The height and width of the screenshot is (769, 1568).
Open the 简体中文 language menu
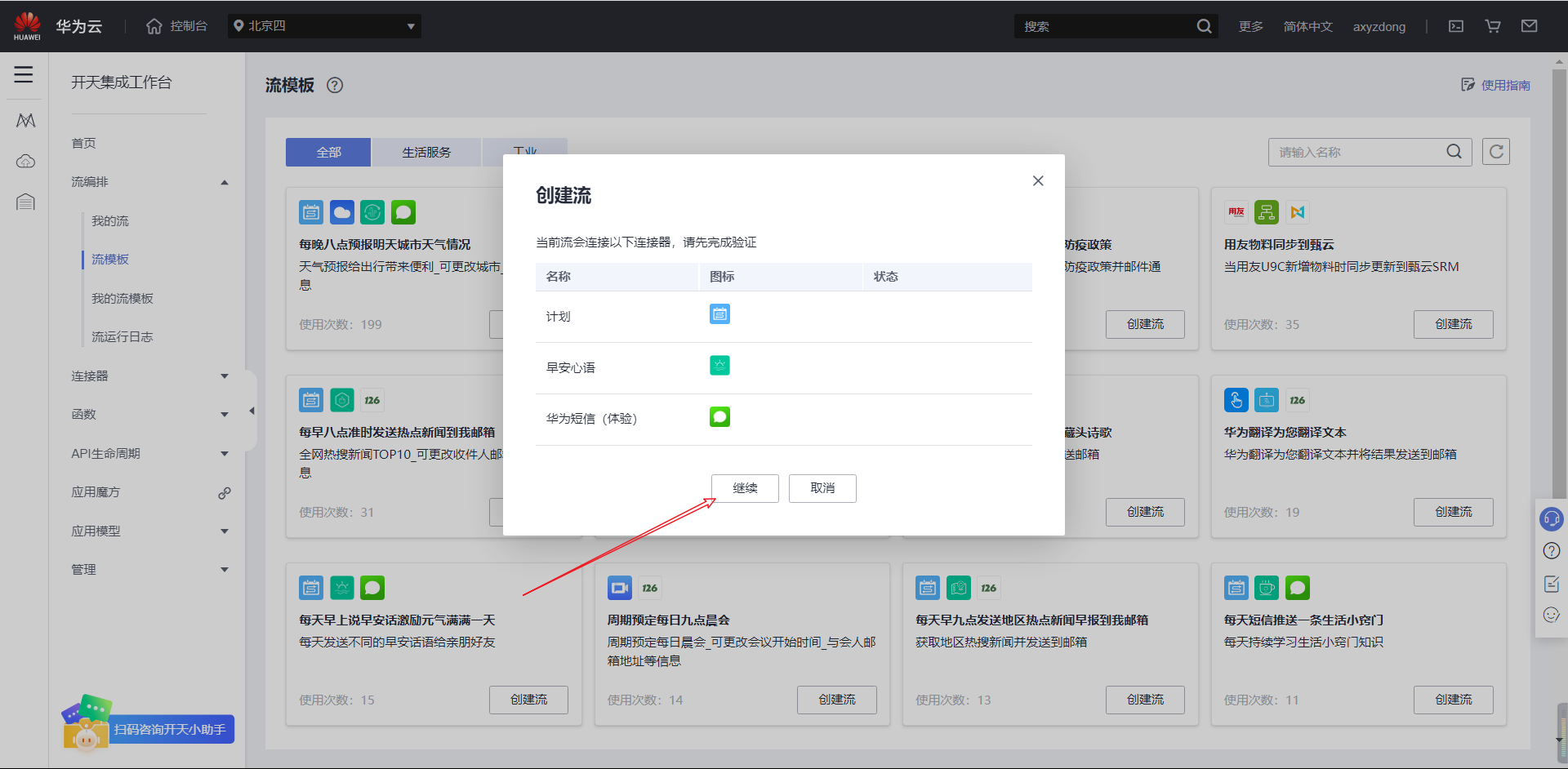pyautogui.click(x=1307, y=26)
